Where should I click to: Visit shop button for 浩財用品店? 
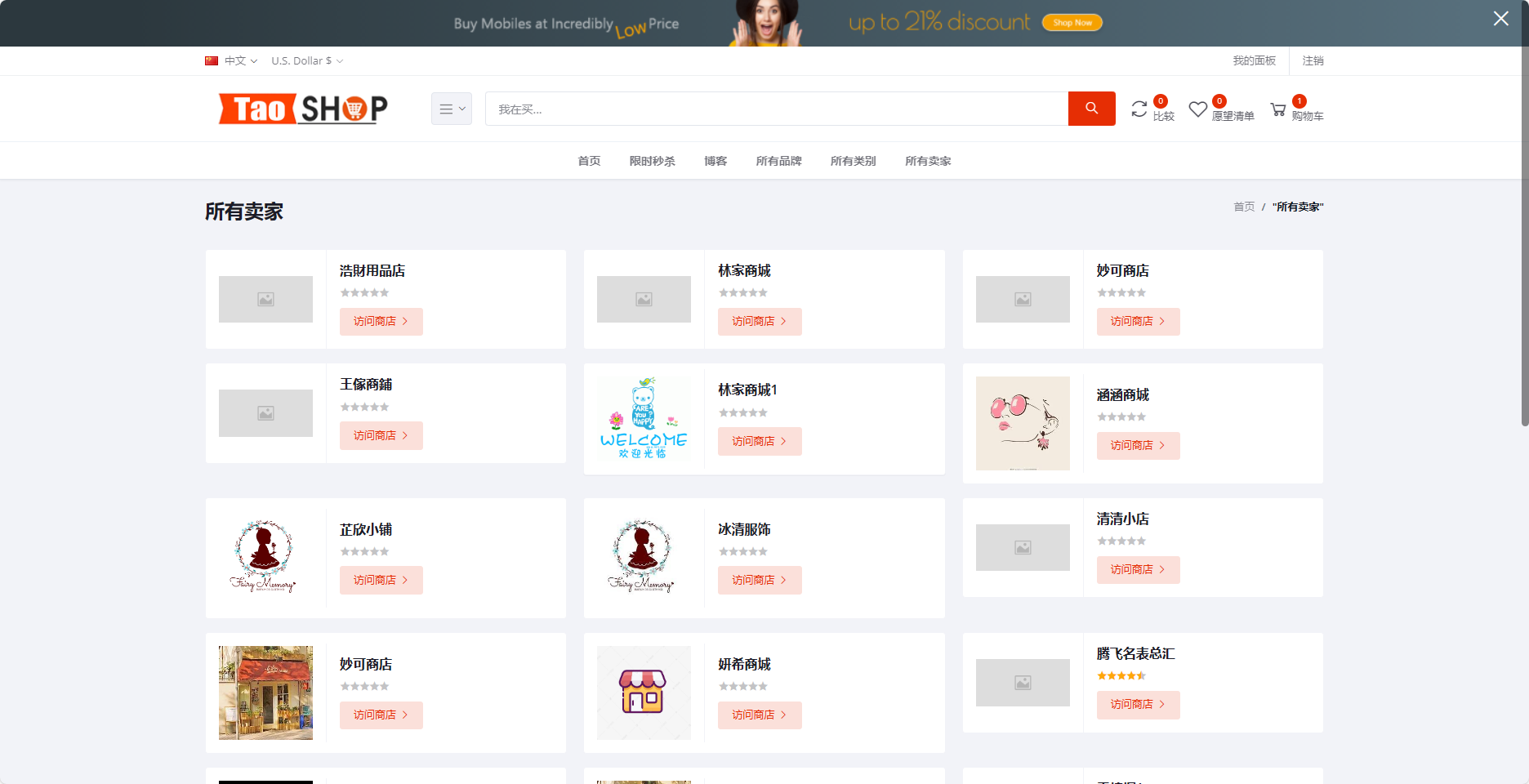381,322
